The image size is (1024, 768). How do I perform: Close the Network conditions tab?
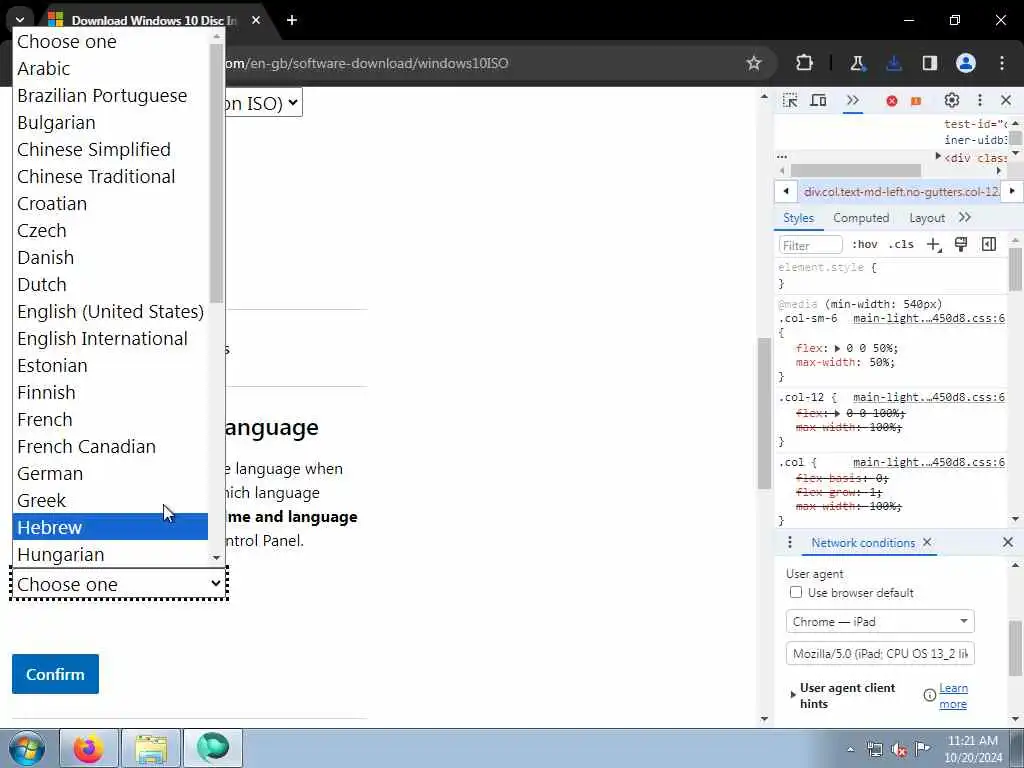[927, 542]
